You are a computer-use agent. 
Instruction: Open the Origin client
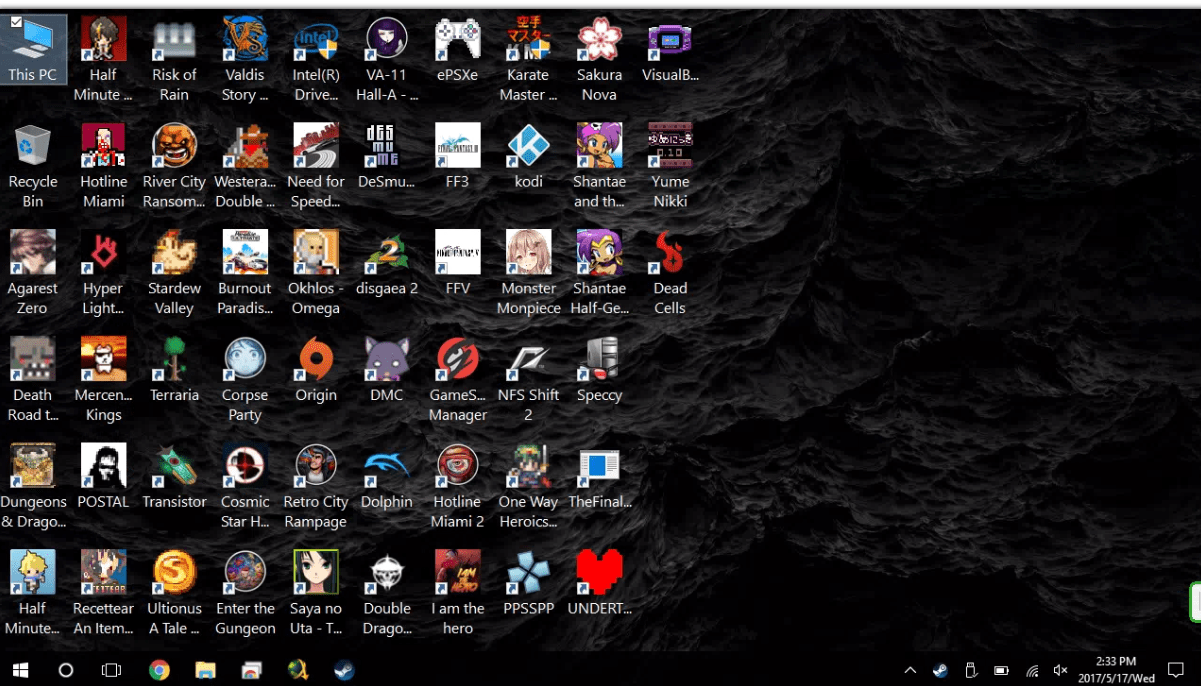pos(316,359)
